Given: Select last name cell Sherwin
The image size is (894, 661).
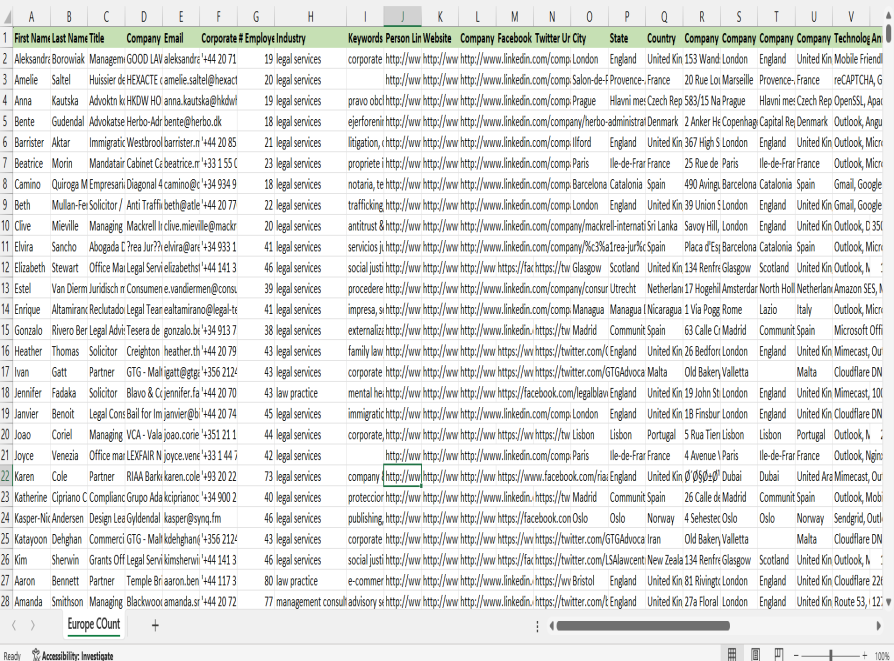Looking at the screenshot, I should point(69,560).
